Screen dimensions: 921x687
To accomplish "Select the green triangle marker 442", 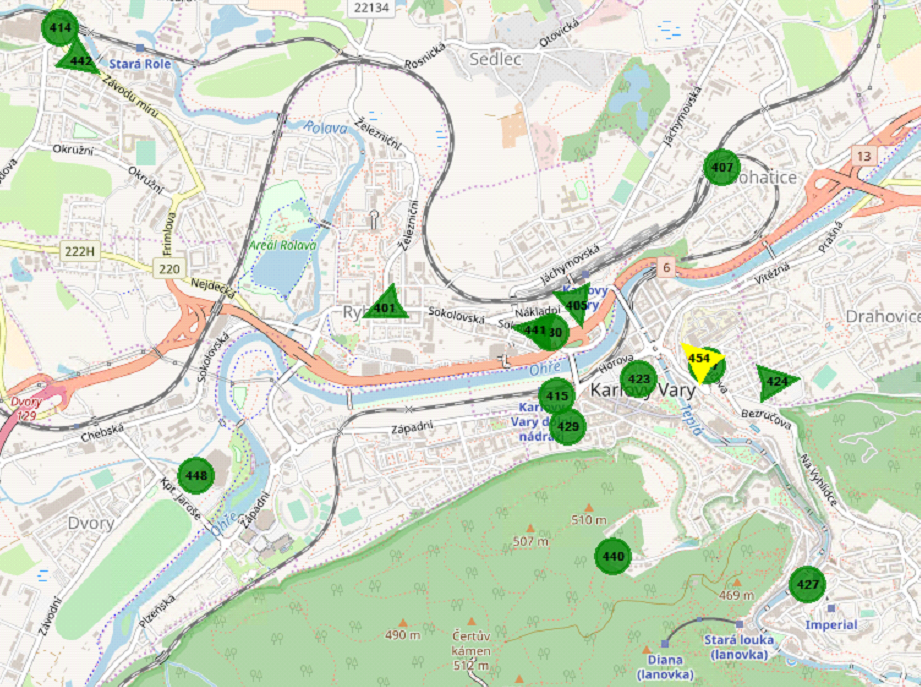I will coord(80,60).
